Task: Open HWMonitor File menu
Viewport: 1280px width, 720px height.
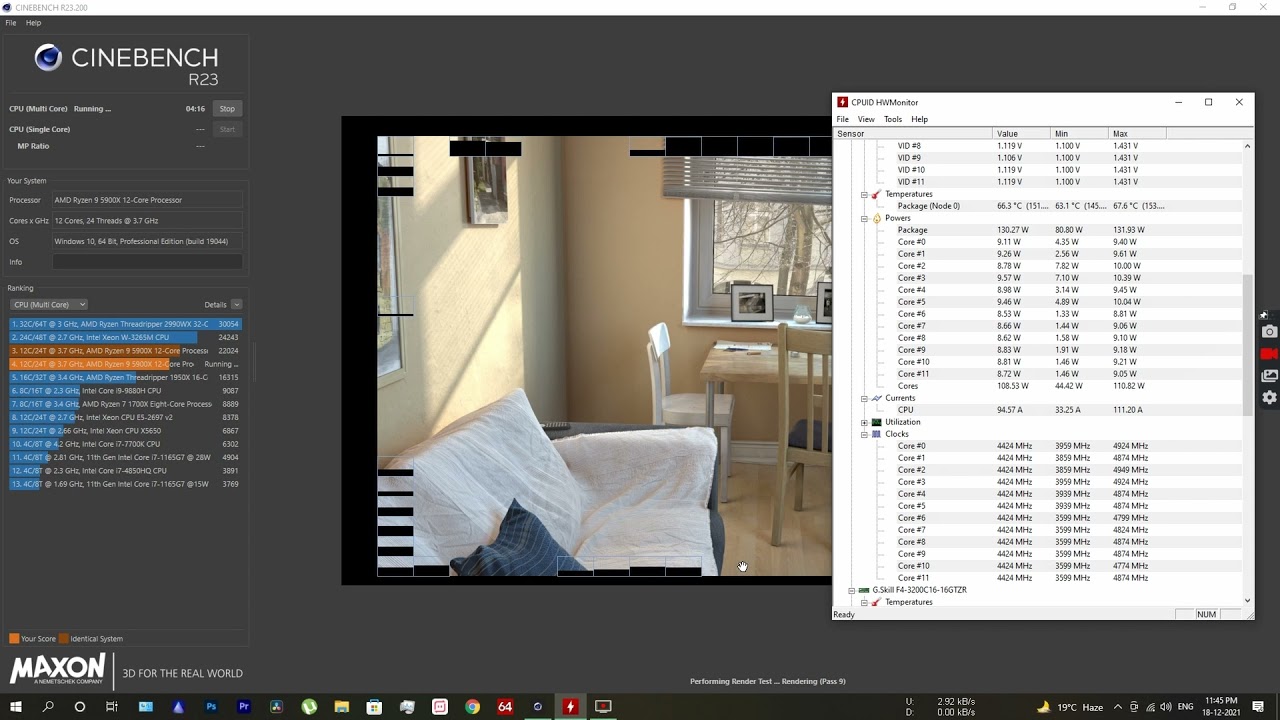Action: pos(843,119)
